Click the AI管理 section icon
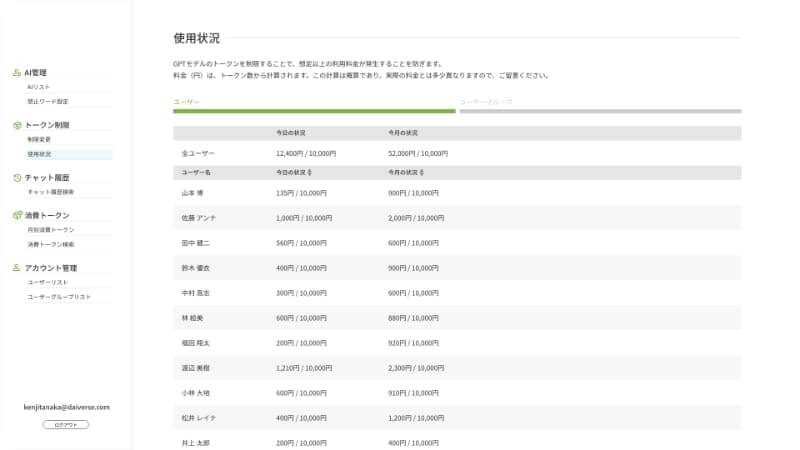The image size is (800, 450). 17,73
